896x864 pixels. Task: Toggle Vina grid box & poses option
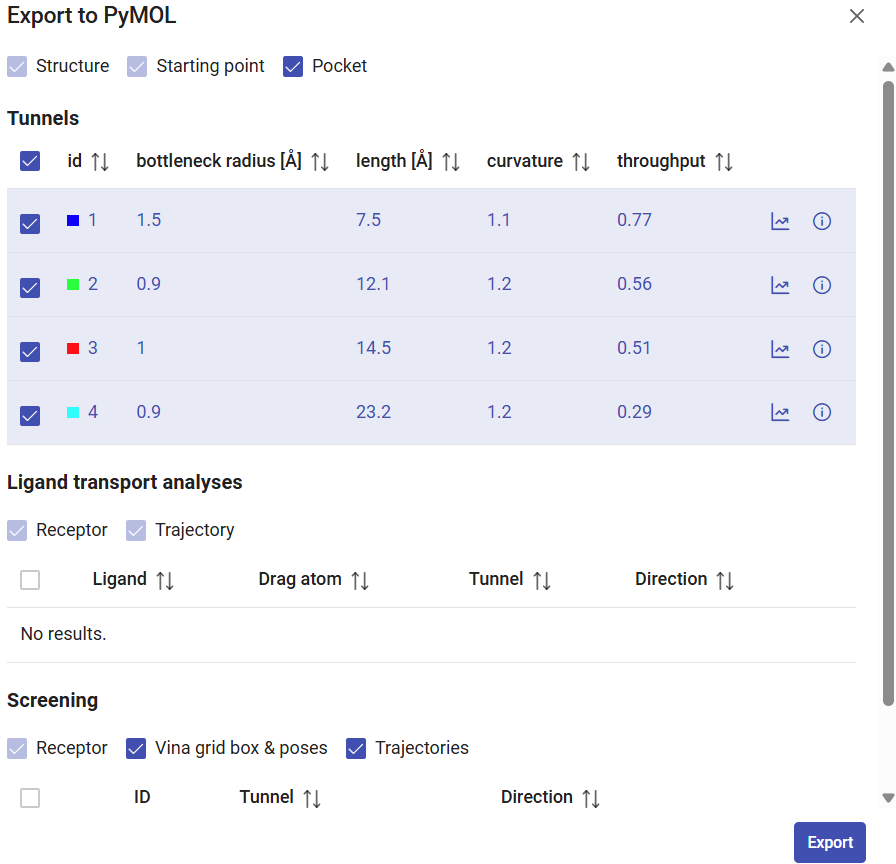click(x=137, y=749)
